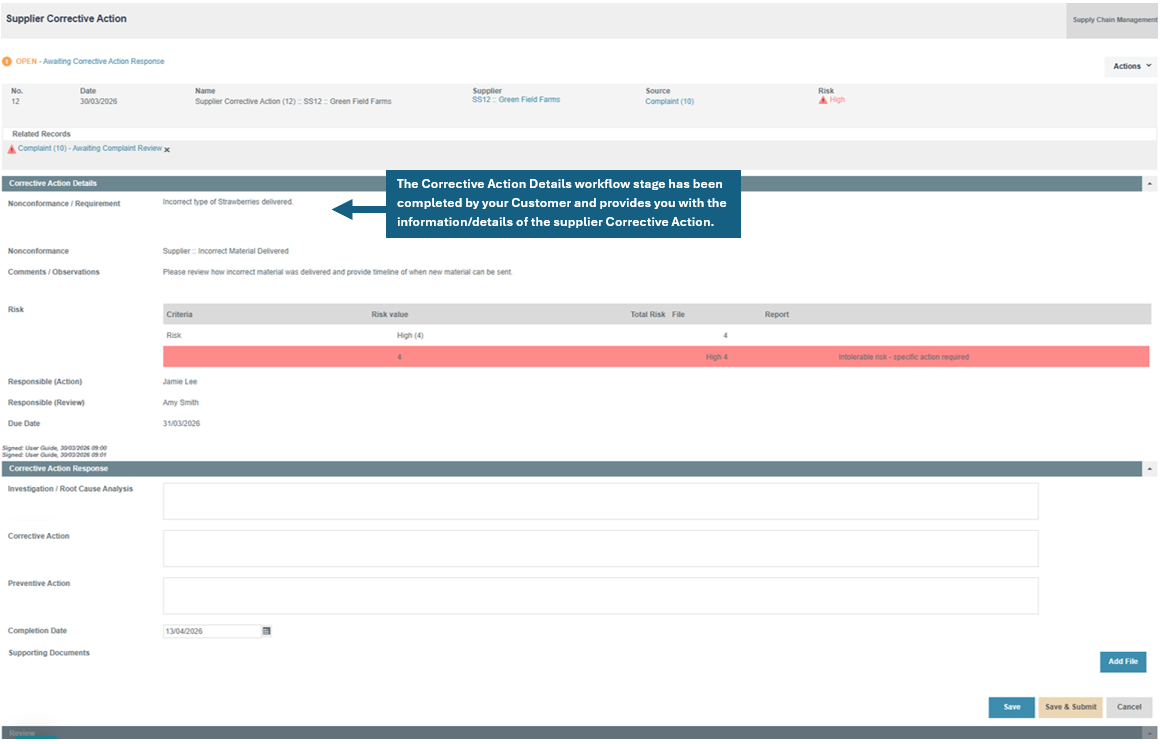Click responsible action name 'Jamie Lee'
Viewport: 1160px width, 744px height.
pos(180,382)
